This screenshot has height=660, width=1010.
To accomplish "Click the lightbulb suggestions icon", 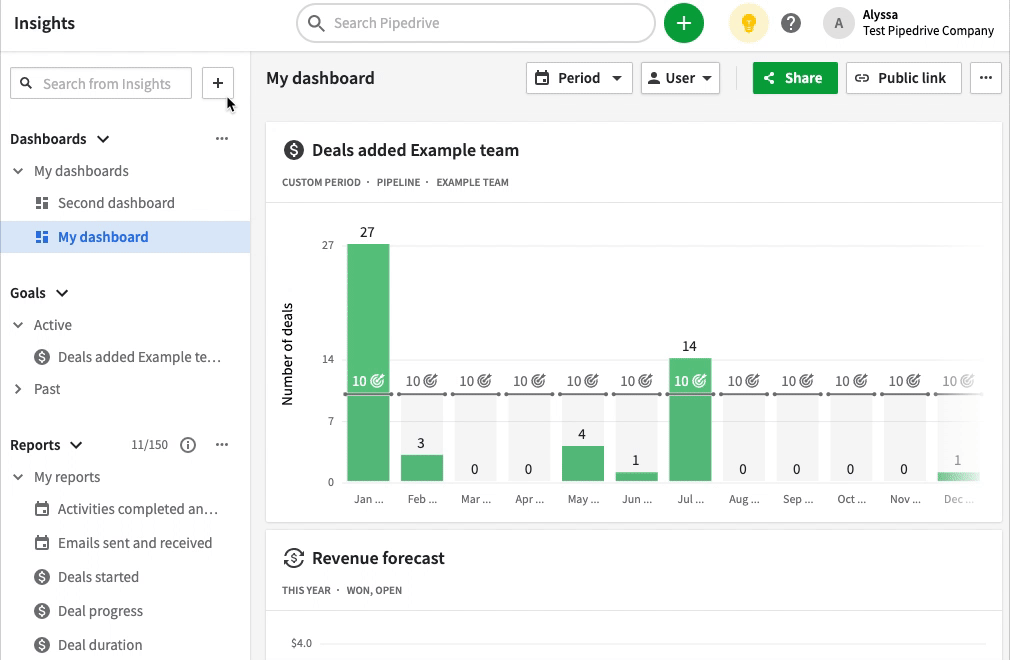I will (748, 22).
